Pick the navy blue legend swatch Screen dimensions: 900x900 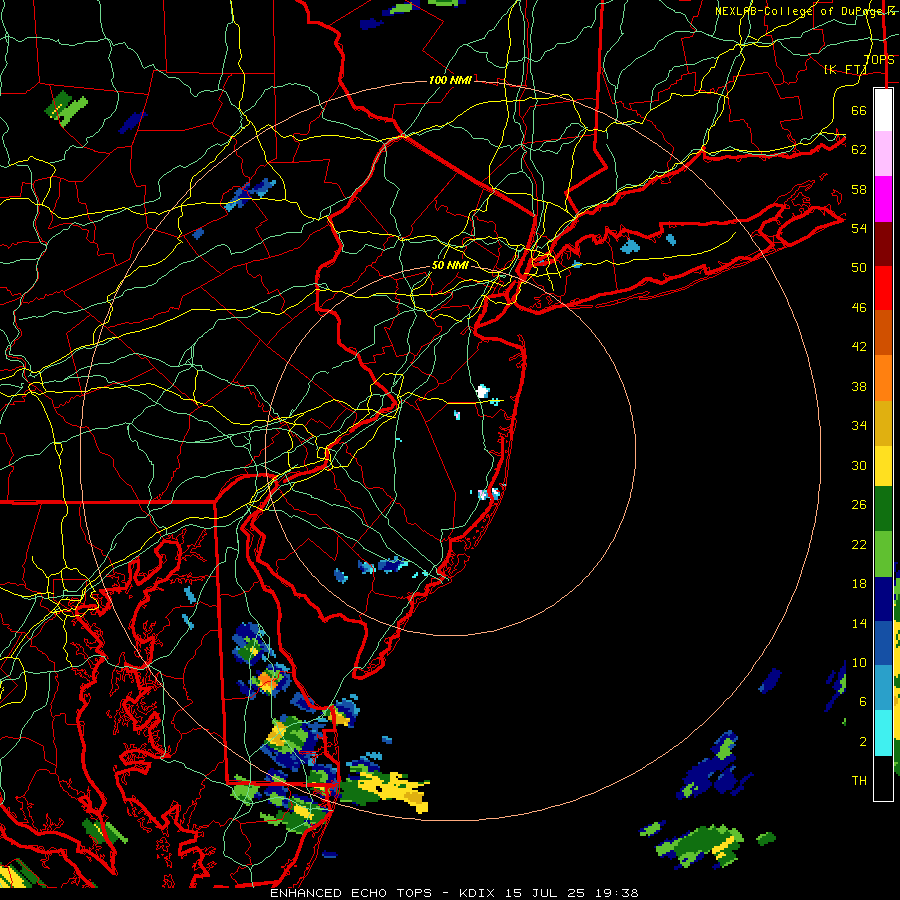(x=883, y=599)
